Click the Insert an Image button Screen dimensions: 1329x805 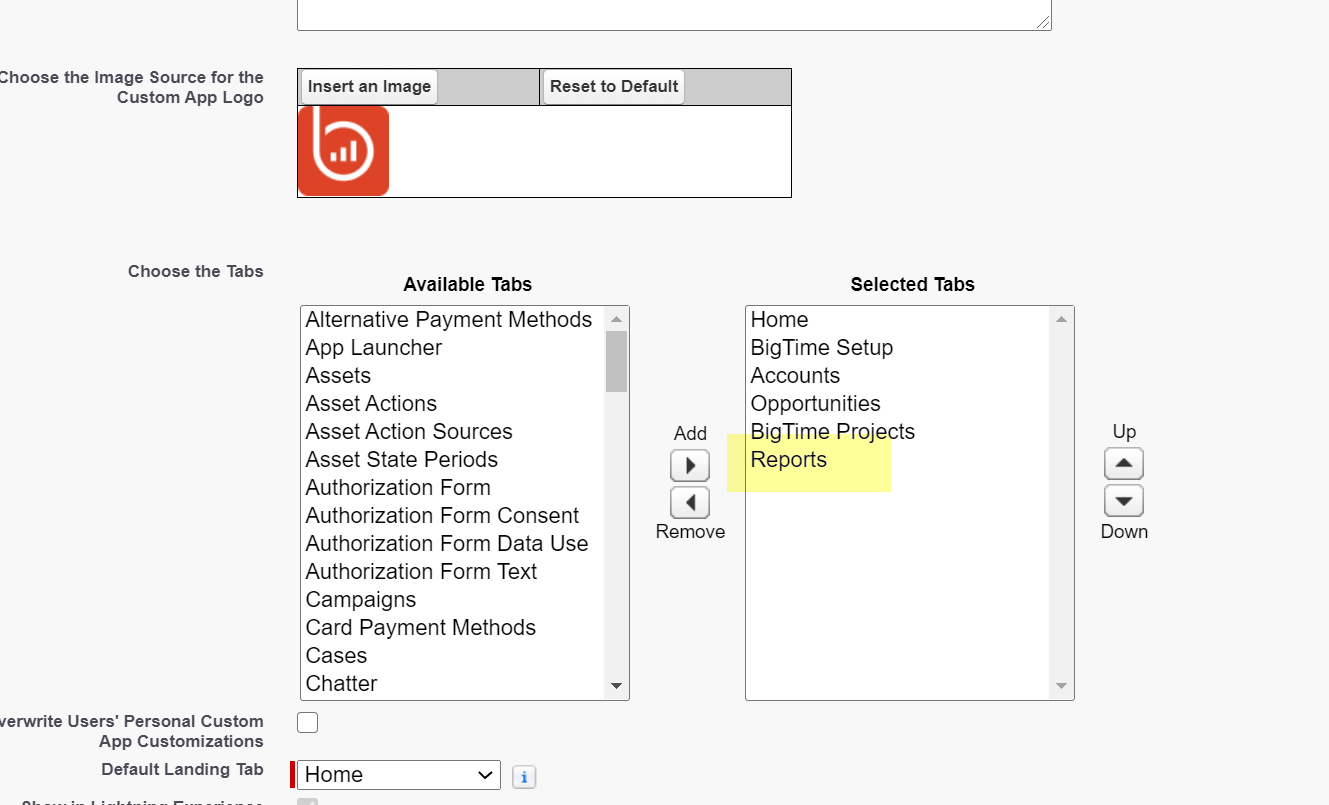point(369,87)
